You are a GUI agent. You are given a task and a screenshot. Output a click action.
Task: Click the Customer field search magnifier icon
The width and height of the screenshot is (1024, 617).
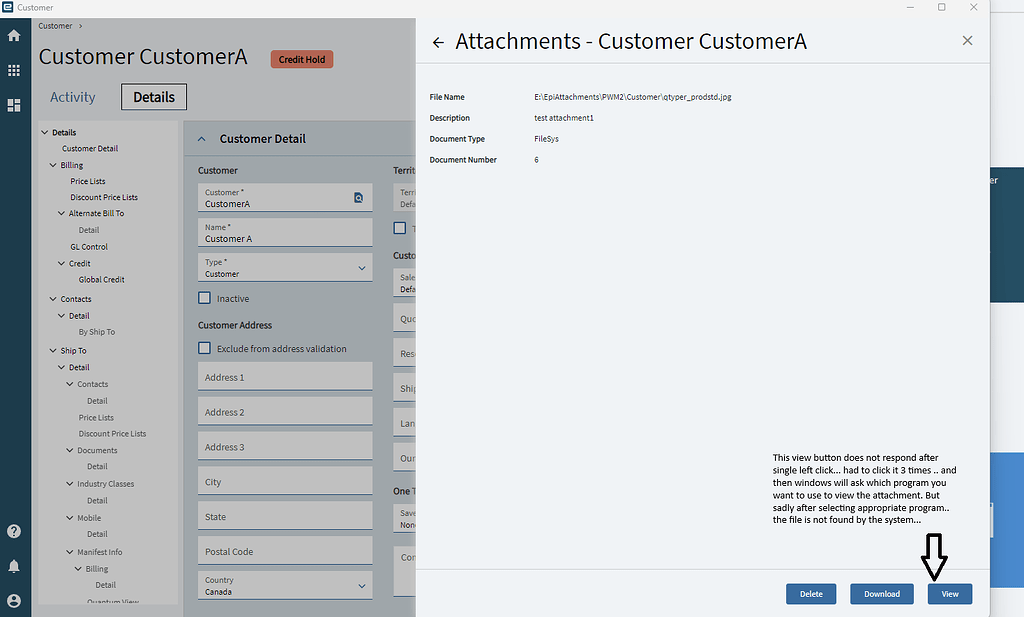pyautogui.click(x=358, y=198)
